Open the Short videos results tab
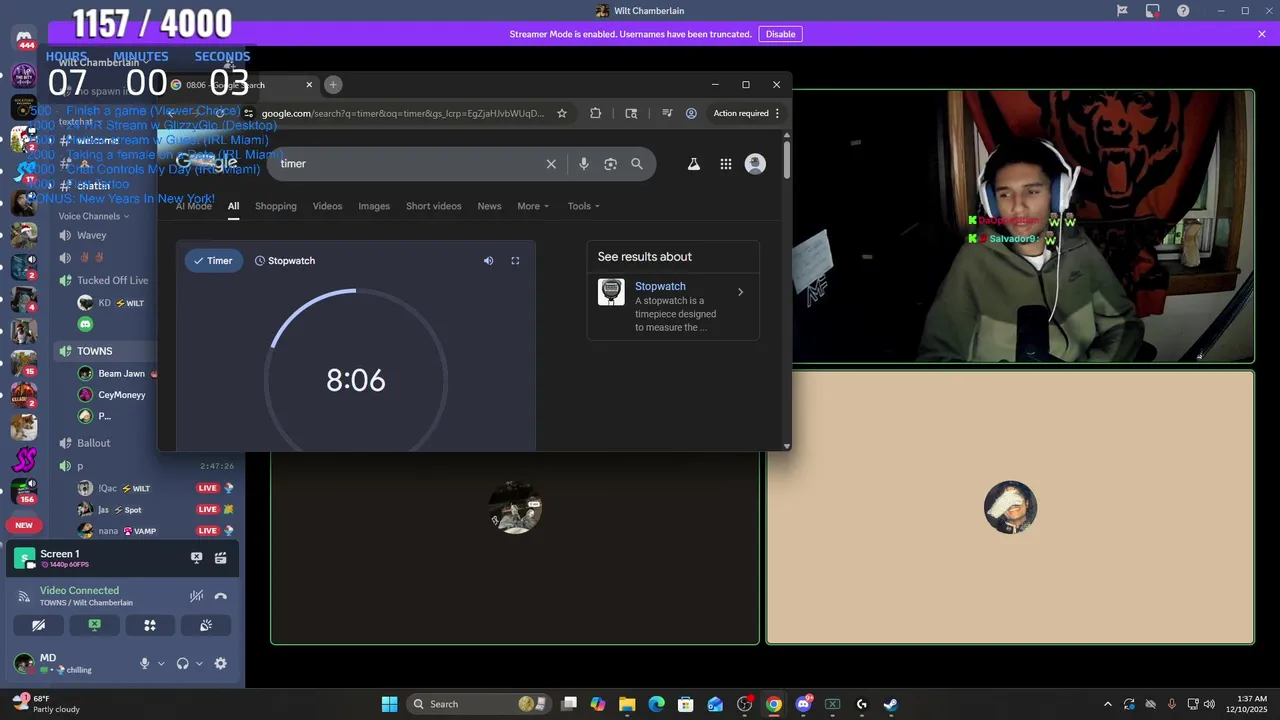Screen dimensions: 1280x720 (434, 206)
